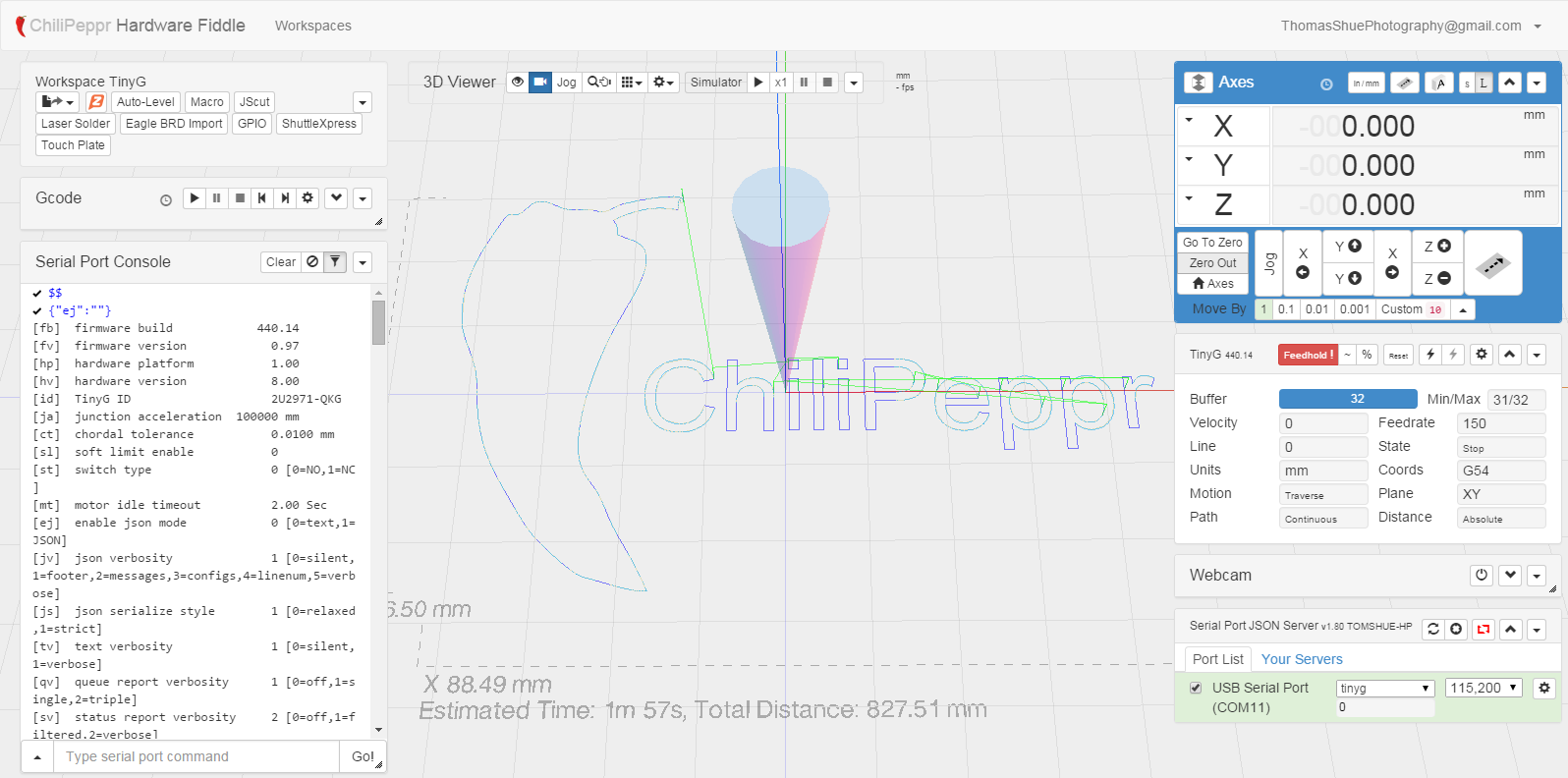Screen dimensions: 1568x778
Task: Jog Z axis plus
Action: pos(1437,247)
